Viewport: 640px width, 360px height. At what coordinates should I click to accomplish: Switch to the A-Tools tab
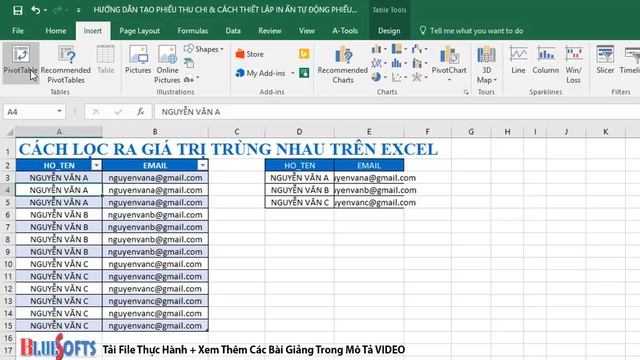345,31
